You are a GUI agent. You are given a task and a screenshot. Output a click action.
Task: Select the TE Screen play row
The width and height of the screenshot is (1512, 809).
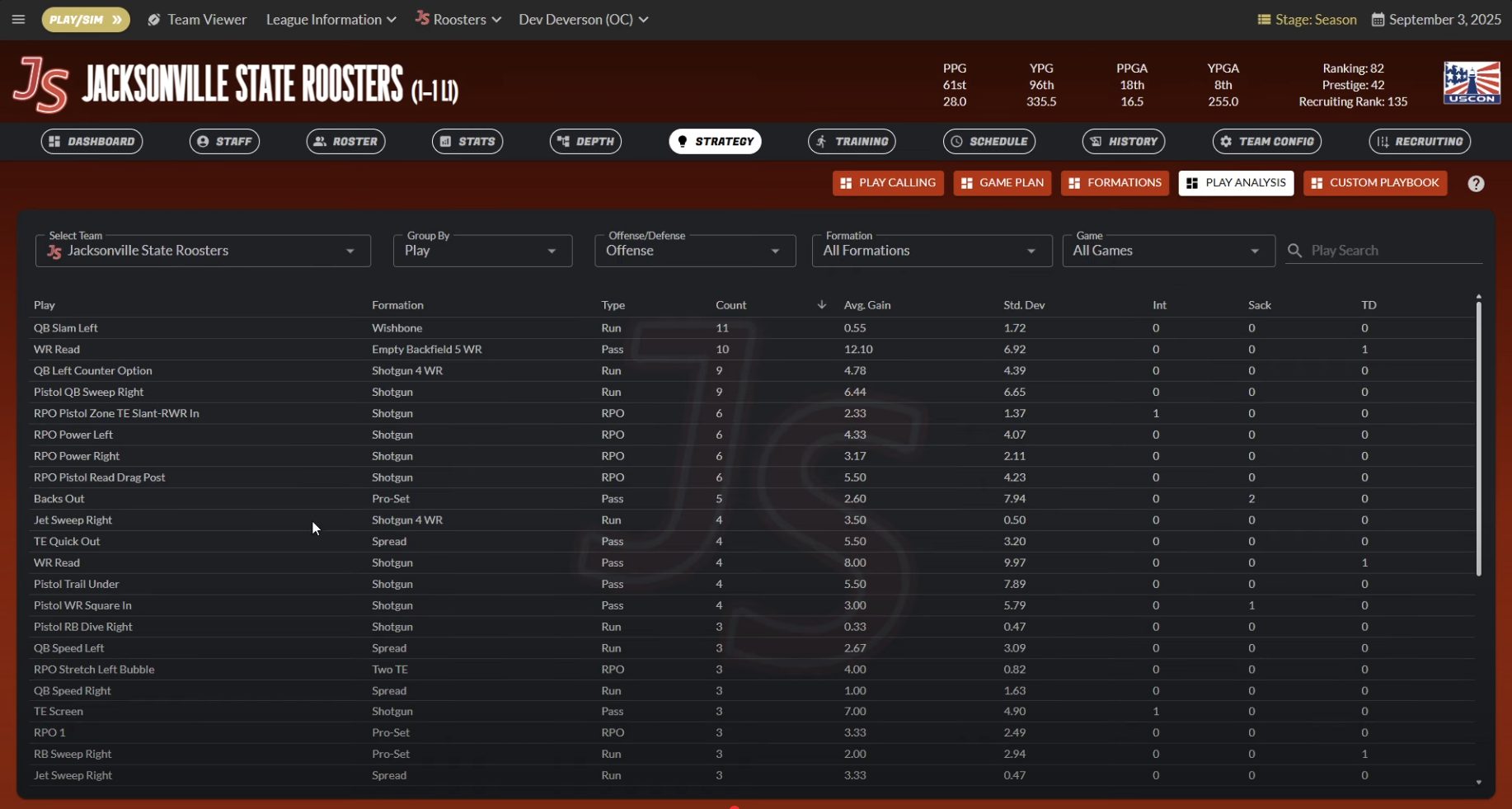click(x=754, y=712)
